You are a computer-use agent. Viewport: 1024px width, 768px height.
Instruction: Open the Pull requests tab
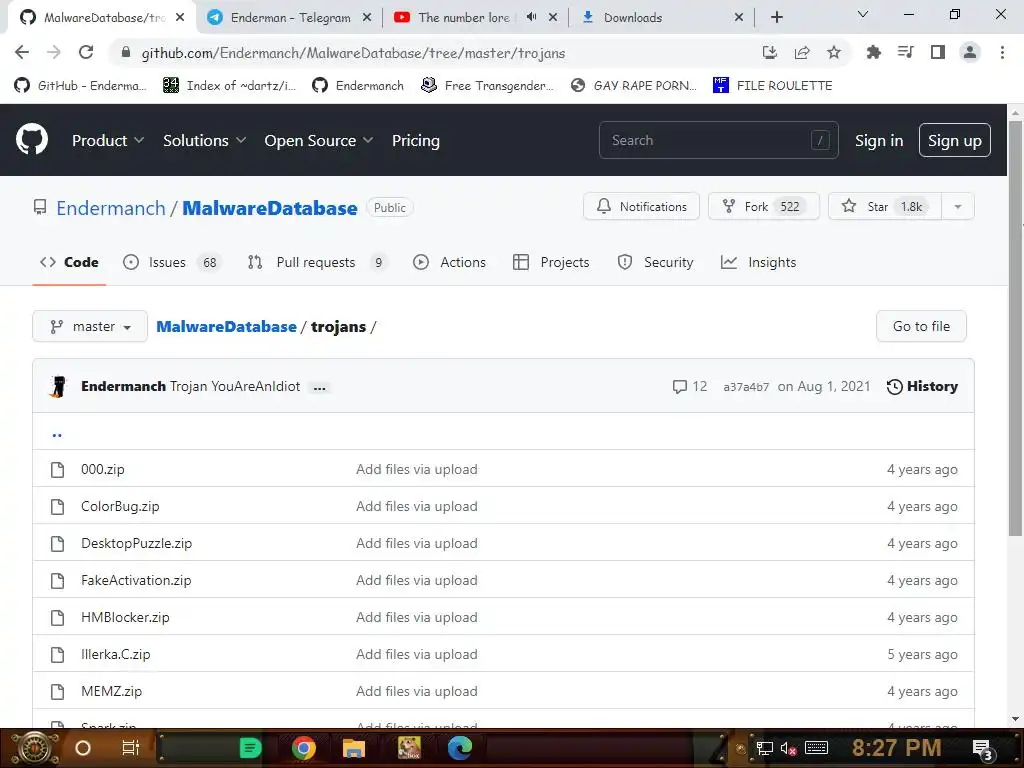click(317, 263)
